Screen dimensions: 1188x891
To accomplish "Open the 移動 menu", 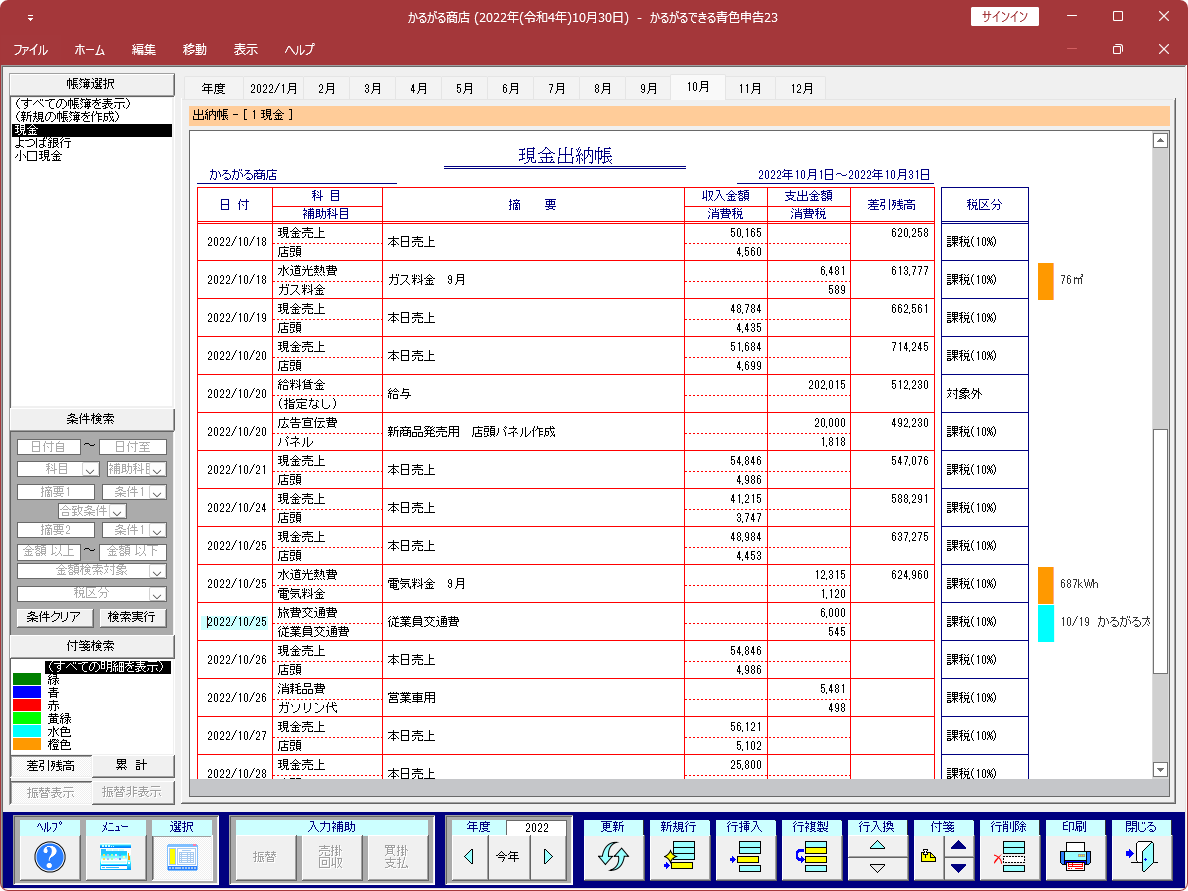I will click(x=195, y=50).
